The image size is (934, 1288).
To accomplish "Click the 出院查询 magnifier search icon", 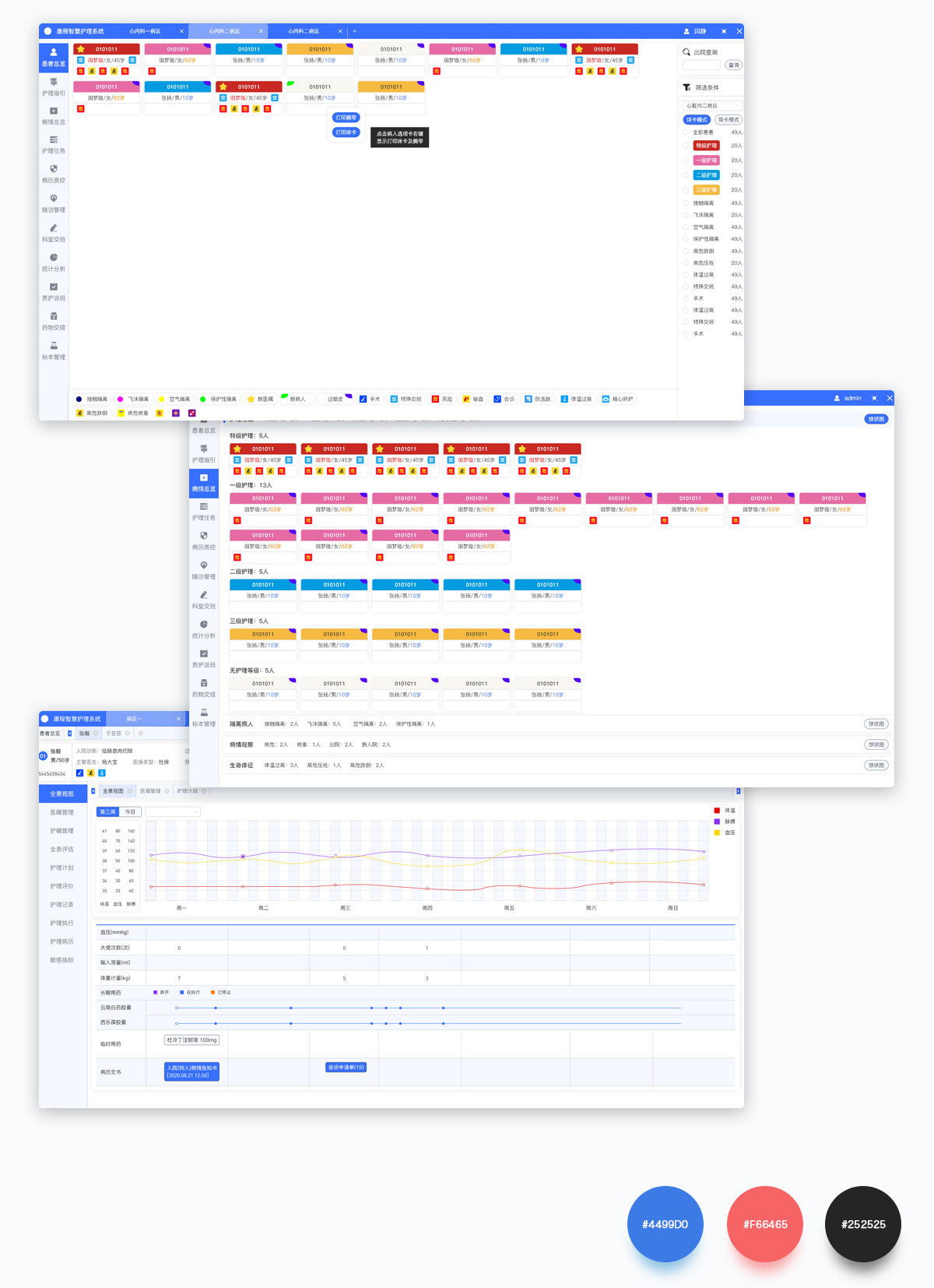I will coord(686,52).
